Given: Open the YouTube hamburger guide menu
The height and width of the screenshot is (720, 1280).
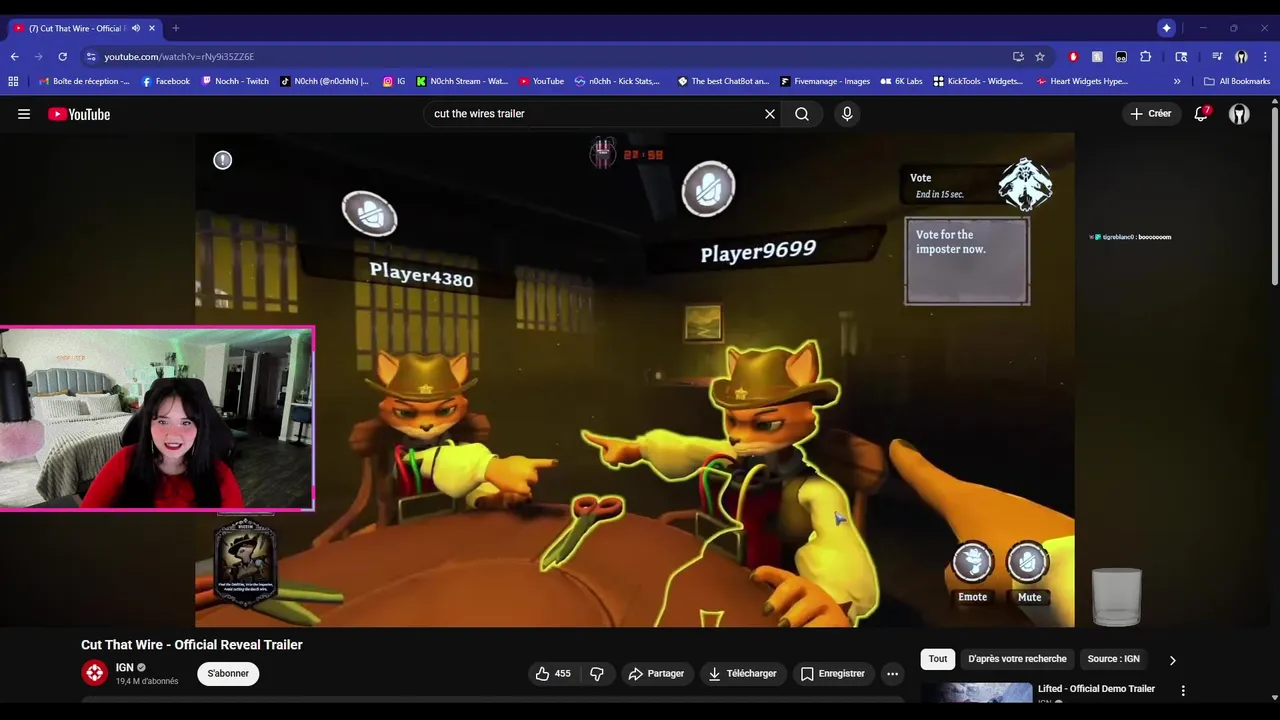Looking at the screenshot, I should point(24,114).
